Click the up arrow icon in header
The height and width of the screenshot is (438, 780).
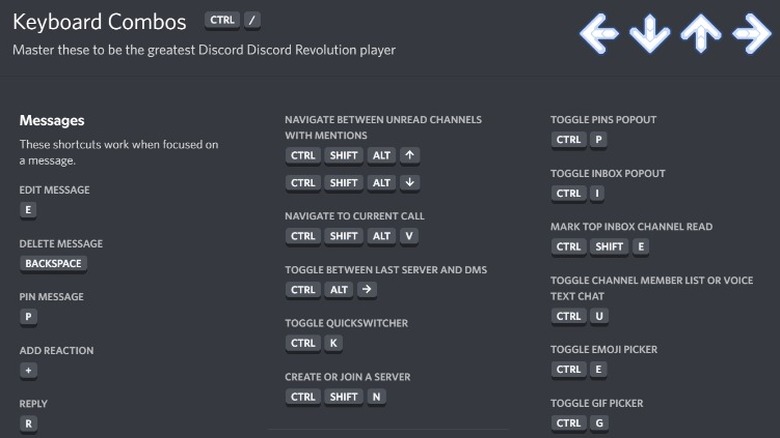(x=700, y=35)
